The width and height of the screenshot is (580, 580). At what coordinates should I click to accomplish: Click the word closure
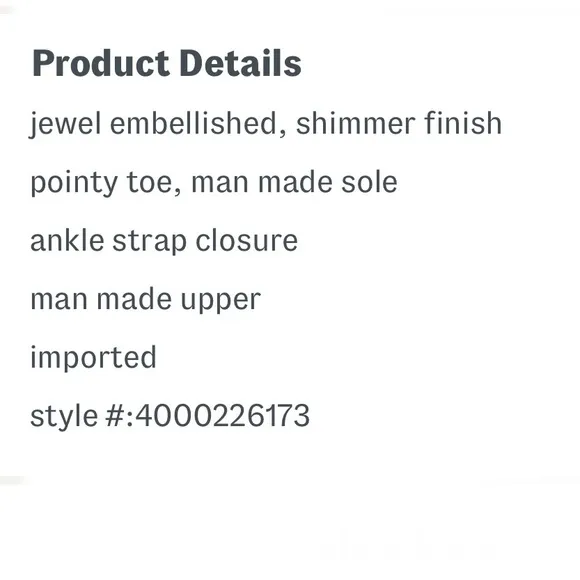coord(247,240)
